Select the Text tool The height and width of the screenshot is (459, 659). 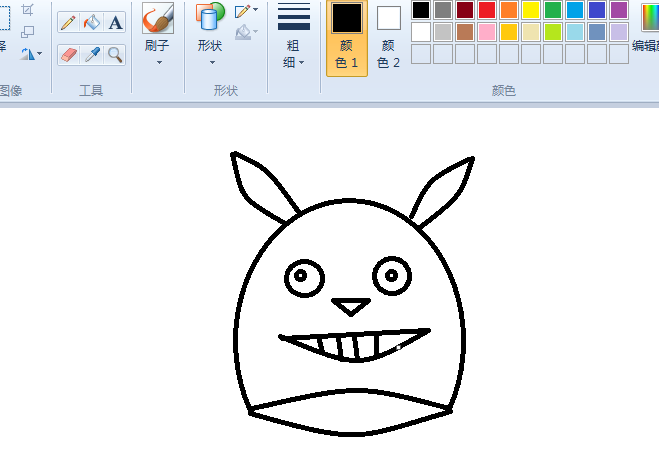[x=115, y=22]
